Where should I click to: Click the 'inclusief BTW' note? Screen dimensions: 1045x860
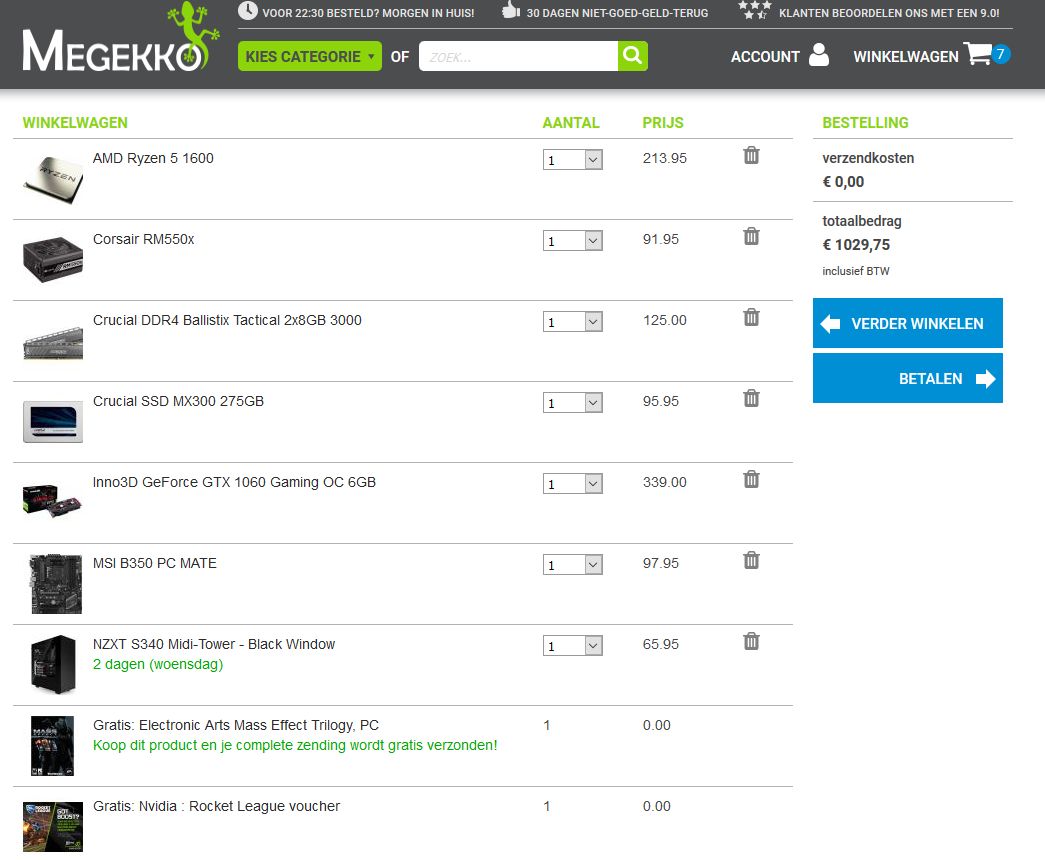click(856, 271)
